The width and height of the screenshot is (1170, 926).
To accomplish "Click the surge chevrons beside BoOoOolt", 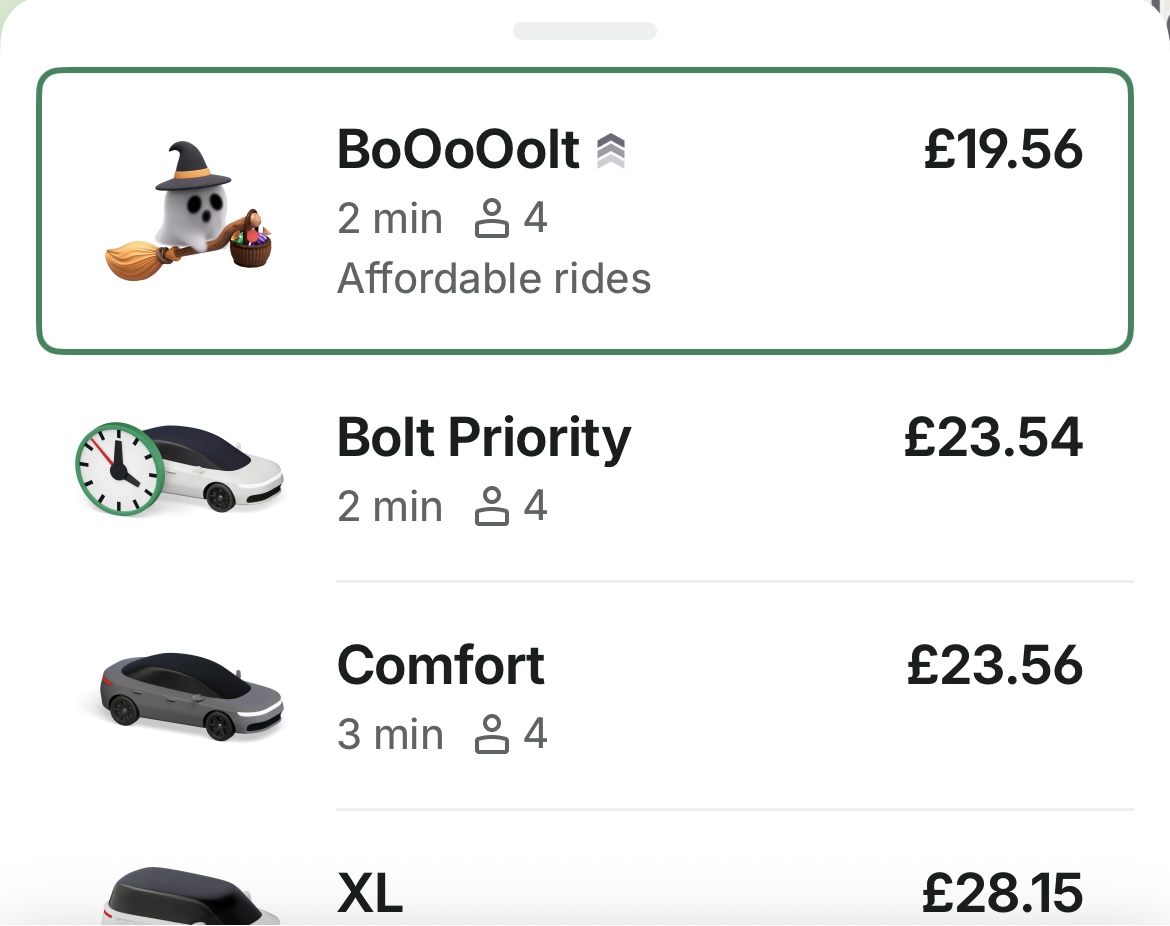I will [611, 151].
